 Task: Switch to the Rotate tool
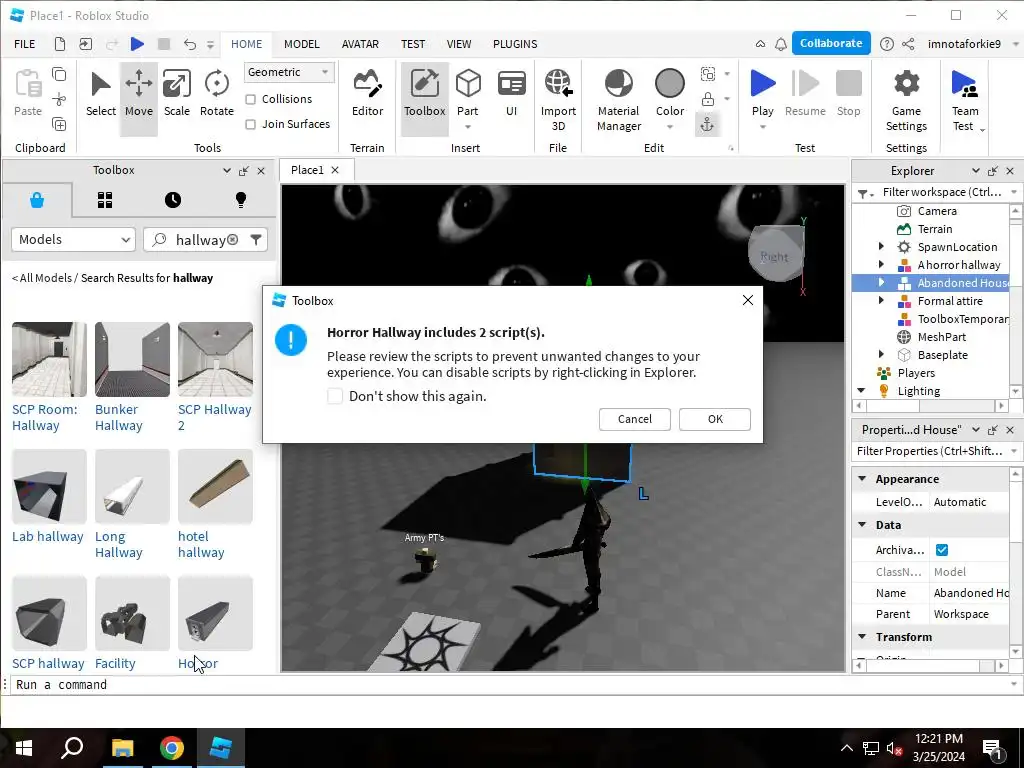217,95
